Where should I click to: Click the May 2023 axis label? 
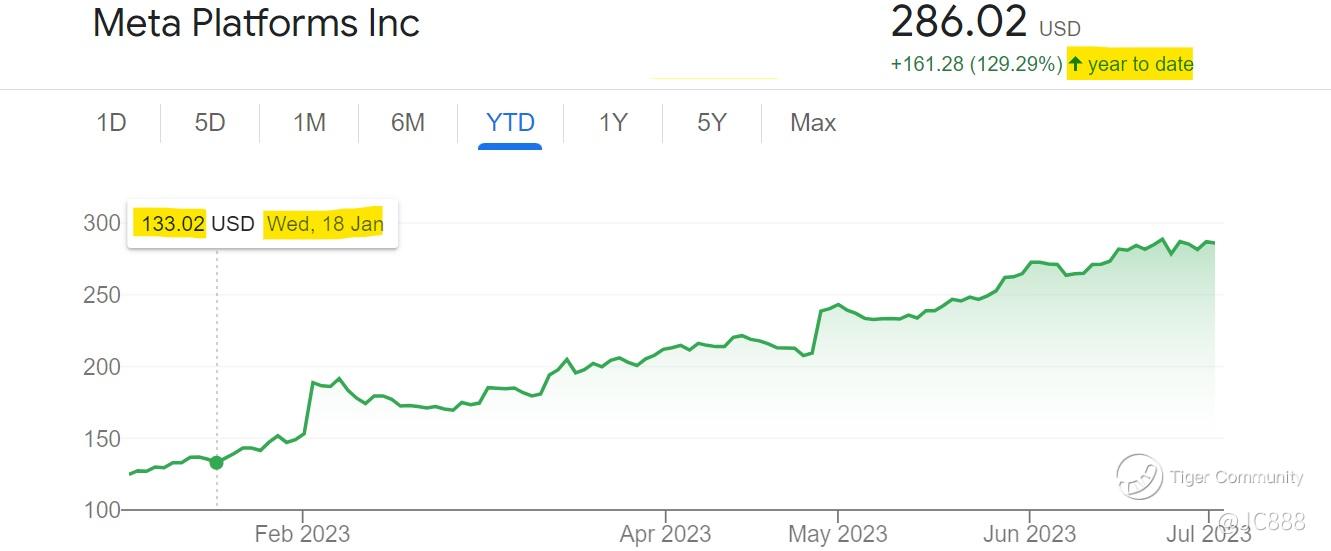click(x=837, y=533)
